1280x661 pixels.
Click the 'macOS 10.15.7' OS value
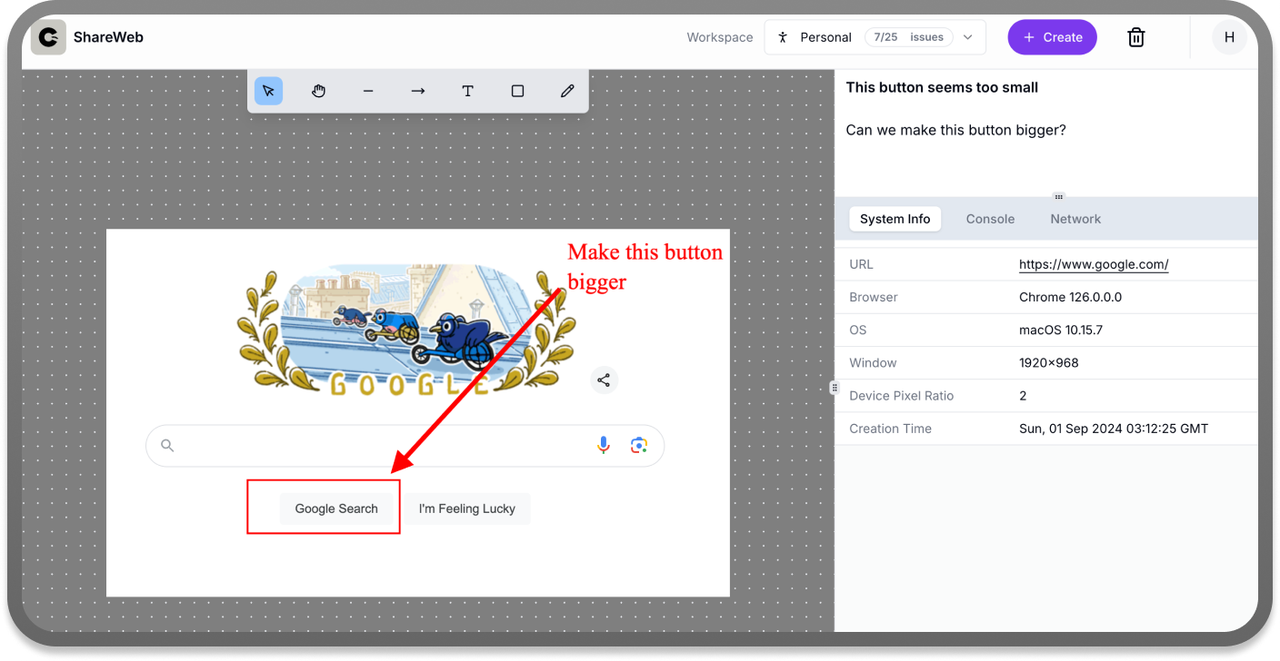point(1061,330)
